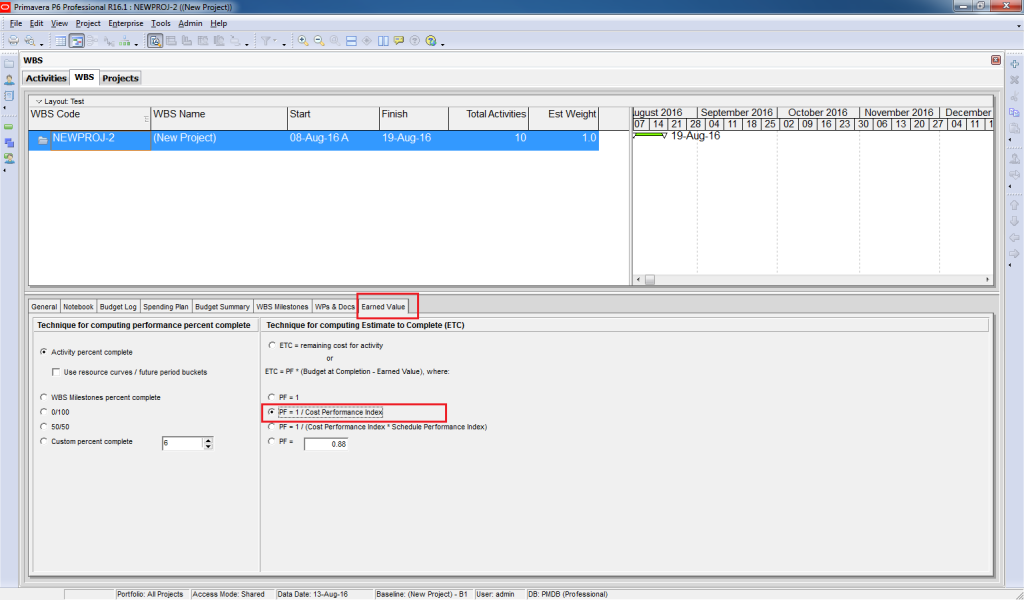Show the Activity Table layout icon
The width and height of the screenshot is (1024, 600).
pyautogui.click(x=61, y=40)
